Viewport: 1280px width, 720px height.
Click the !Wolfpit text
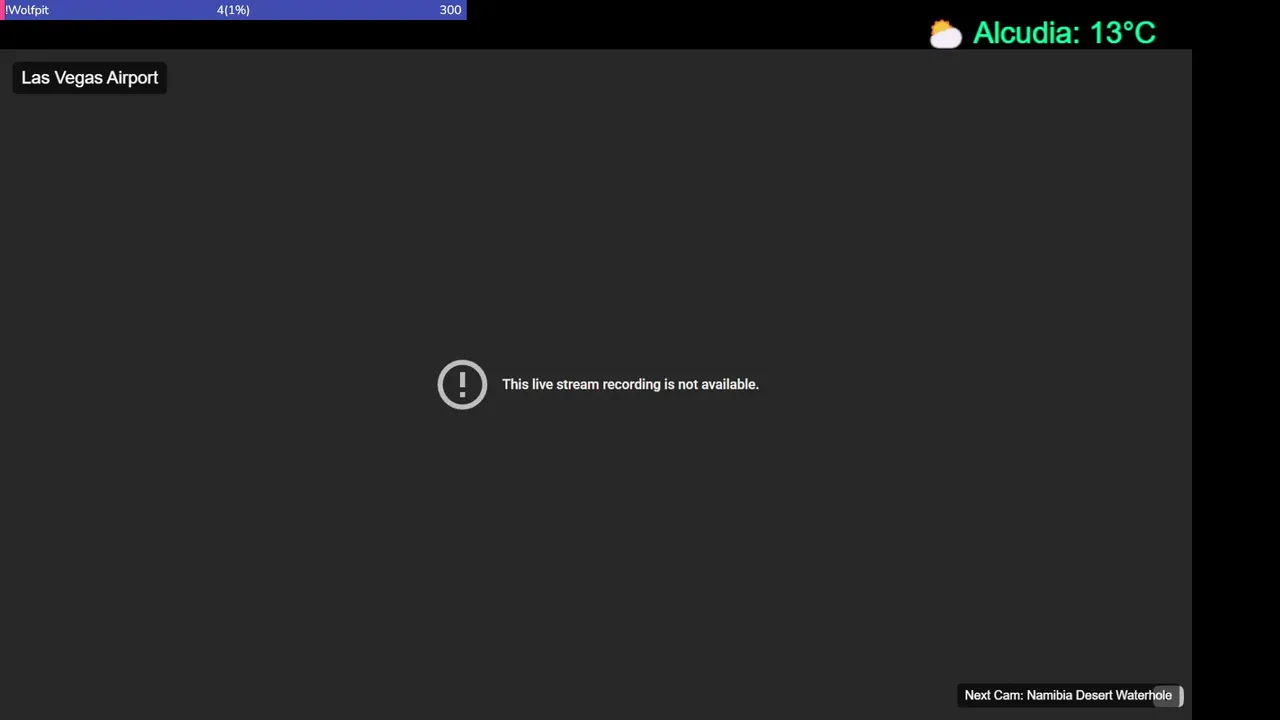coord(27,10)
